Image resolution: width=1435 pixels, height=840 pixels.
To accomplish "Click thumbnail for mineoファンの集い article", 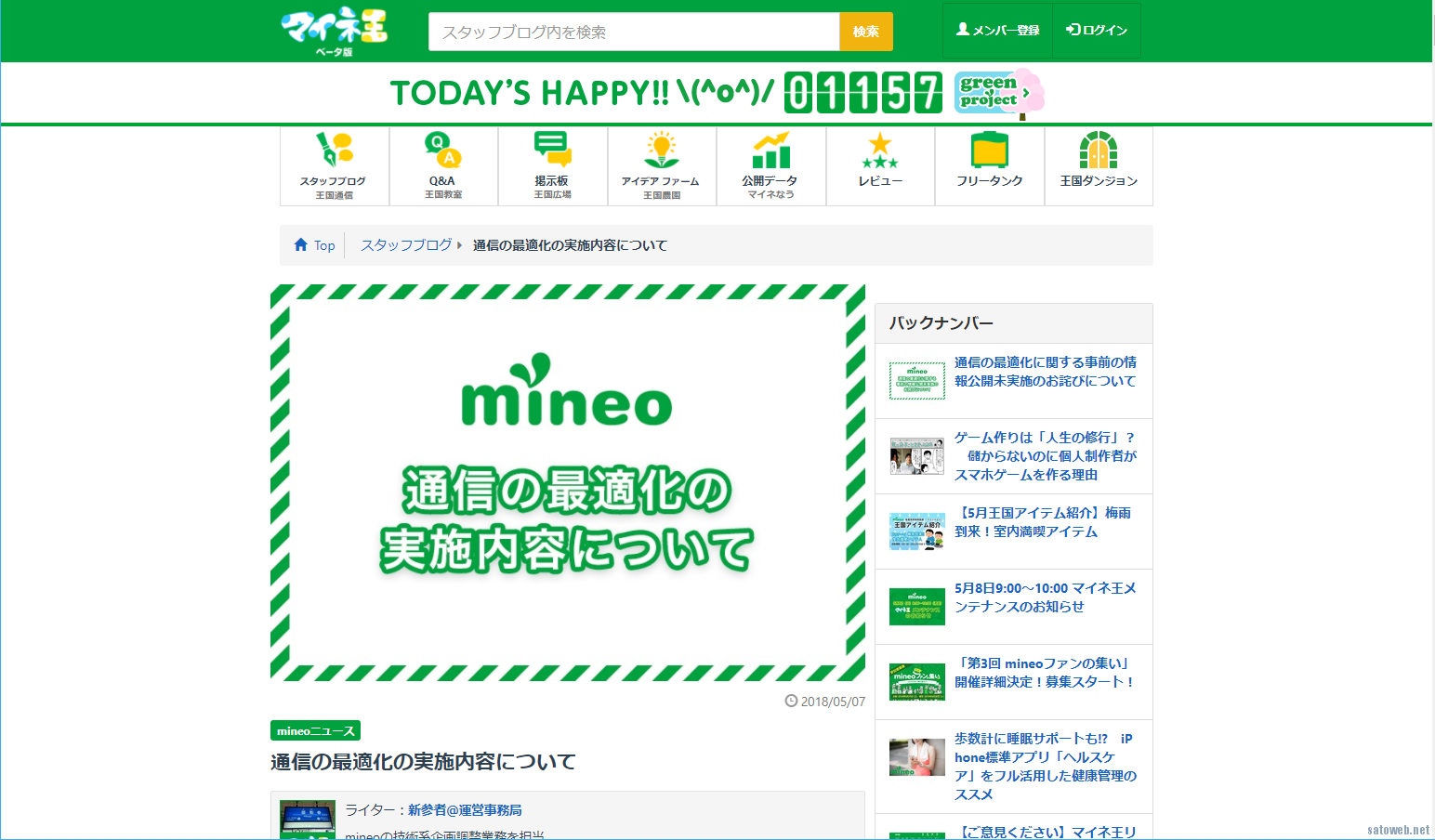I will (917, 682).
